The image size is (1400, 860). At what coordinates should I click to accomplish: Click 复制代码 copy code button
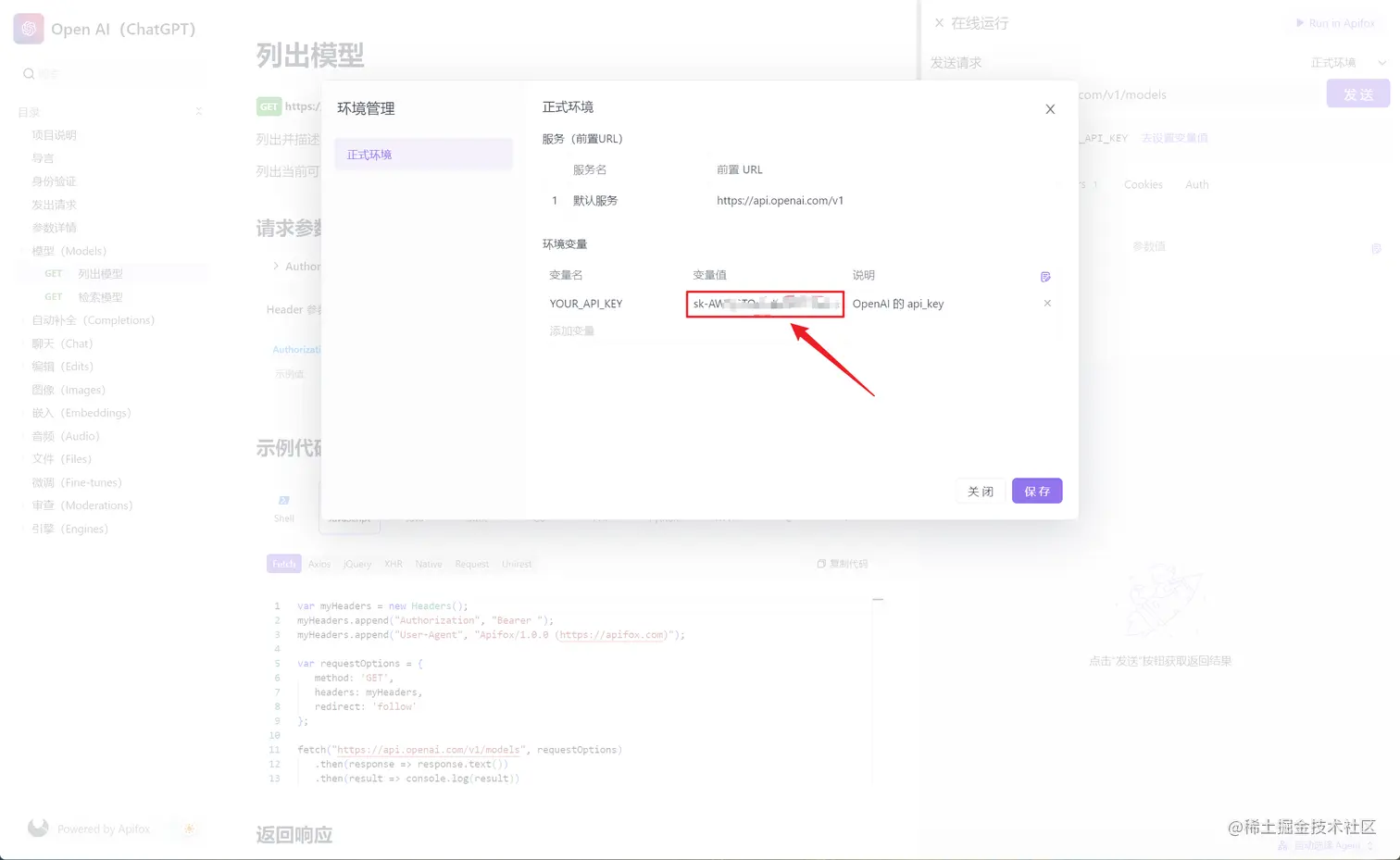tap(843, 564)
